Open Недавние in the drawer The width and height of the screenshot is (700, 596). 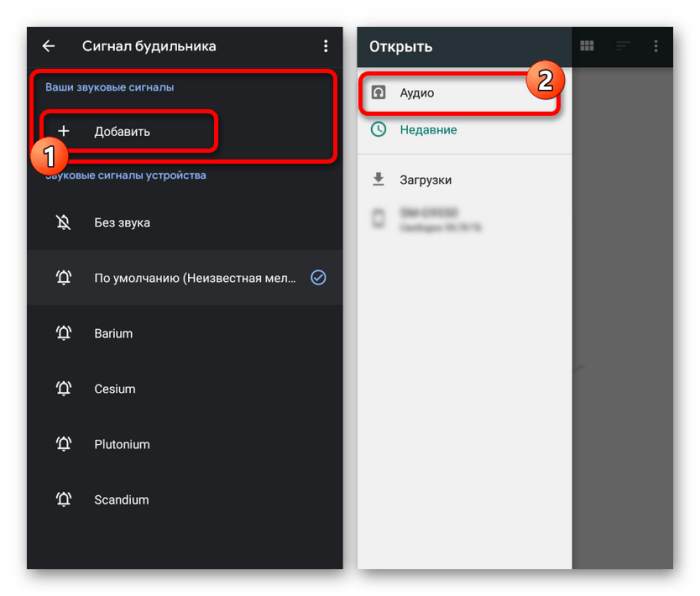coord(428,130)
